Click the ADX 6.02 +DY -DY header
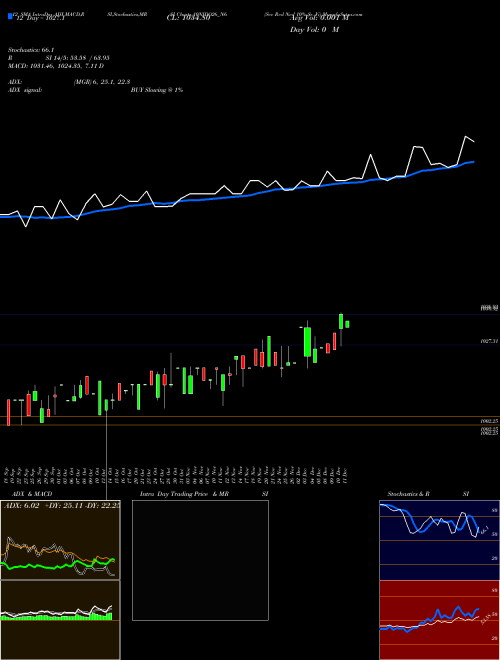Image resolution: width=500 pixels, height=660 pixels. pyautogui.click(x=62, y=506)
